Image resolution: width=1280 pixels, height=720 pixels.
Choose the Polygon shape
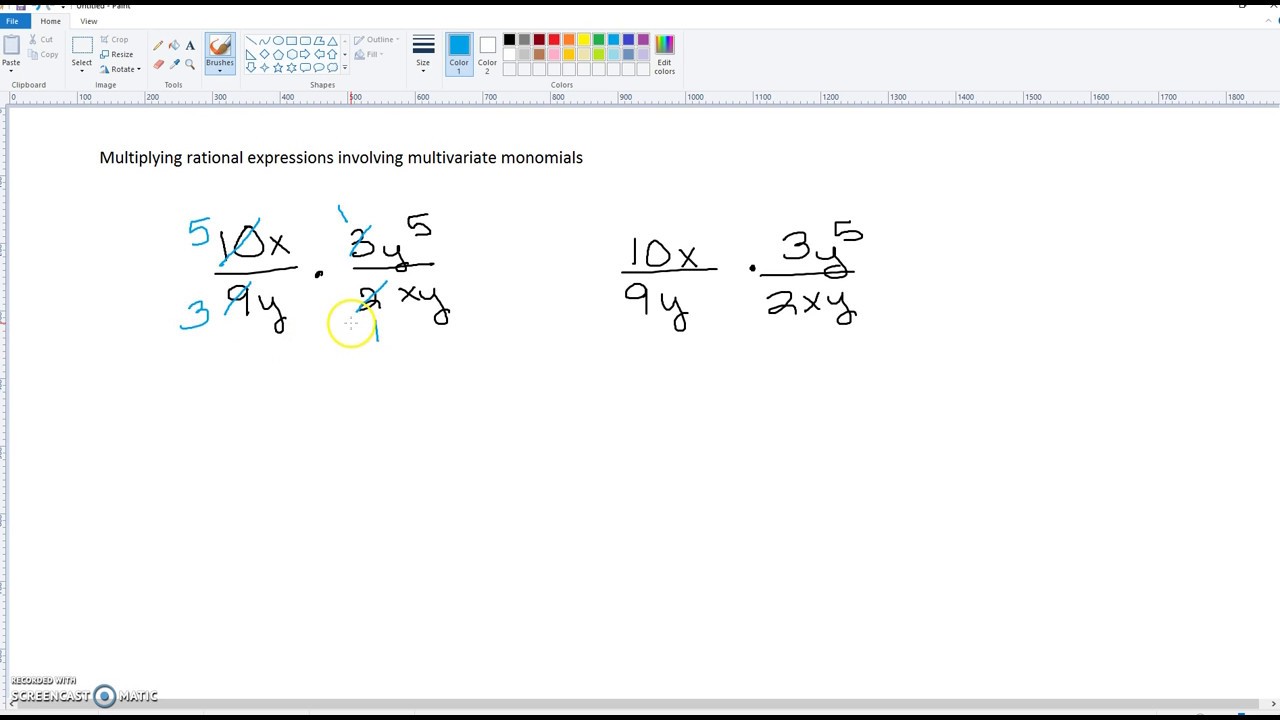(x=319, y=40)
